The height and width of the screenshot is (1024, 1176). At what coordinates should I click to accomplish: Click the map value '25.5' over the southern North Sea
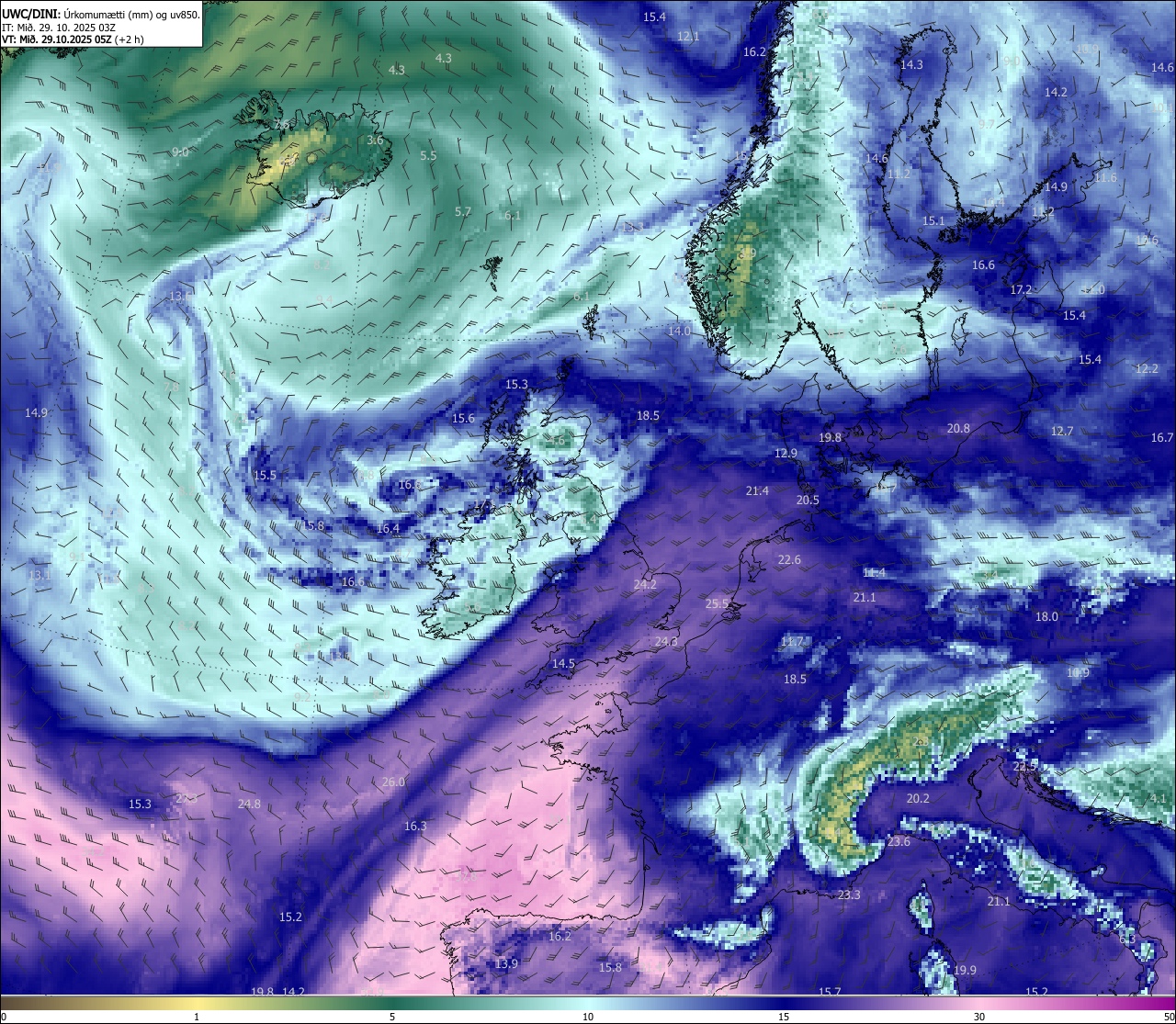pos(717,604)
